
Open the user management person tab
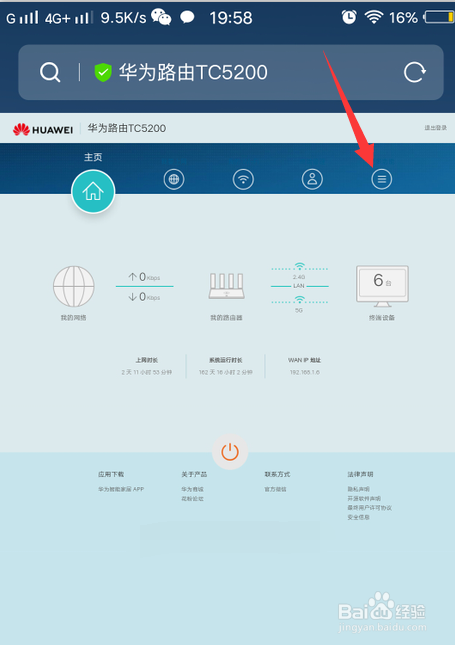(x=312, y=179)
